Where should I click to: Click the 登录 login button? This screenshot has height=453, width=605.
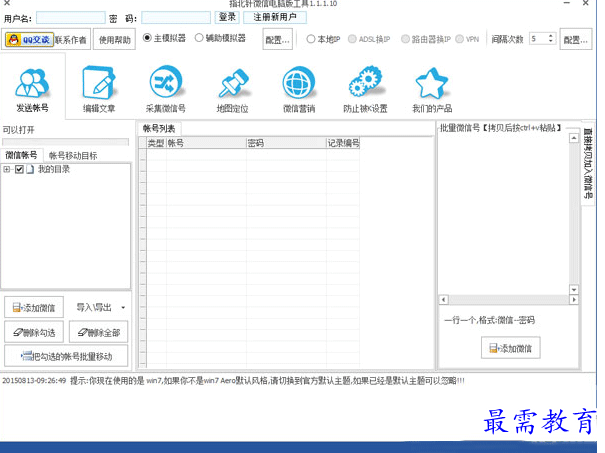click(227, 17)
